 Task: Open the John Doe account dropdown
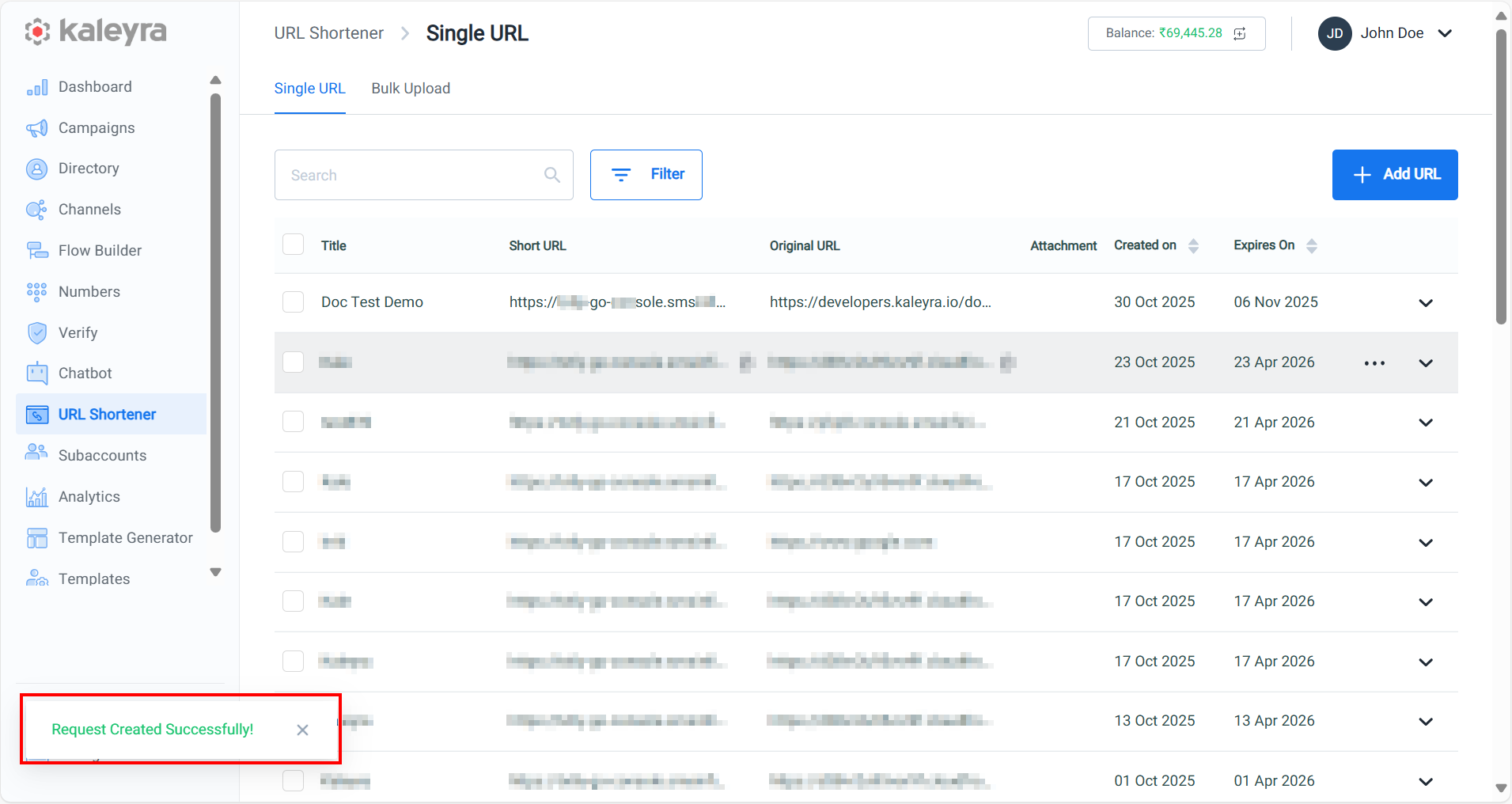click(x=1445, y=33)
